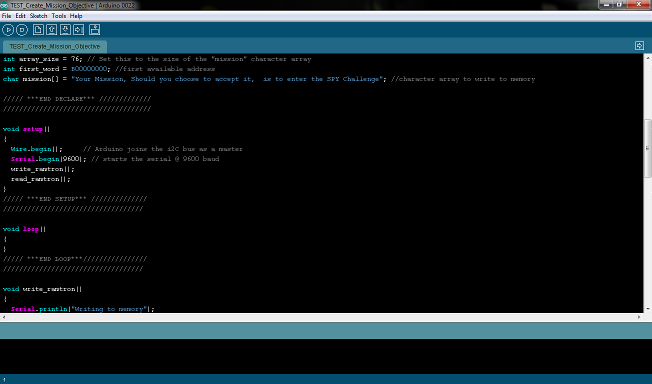The image size is (652, 384).
Task: Click the "Wire.begin();" statement
Action: click(37, 149)
